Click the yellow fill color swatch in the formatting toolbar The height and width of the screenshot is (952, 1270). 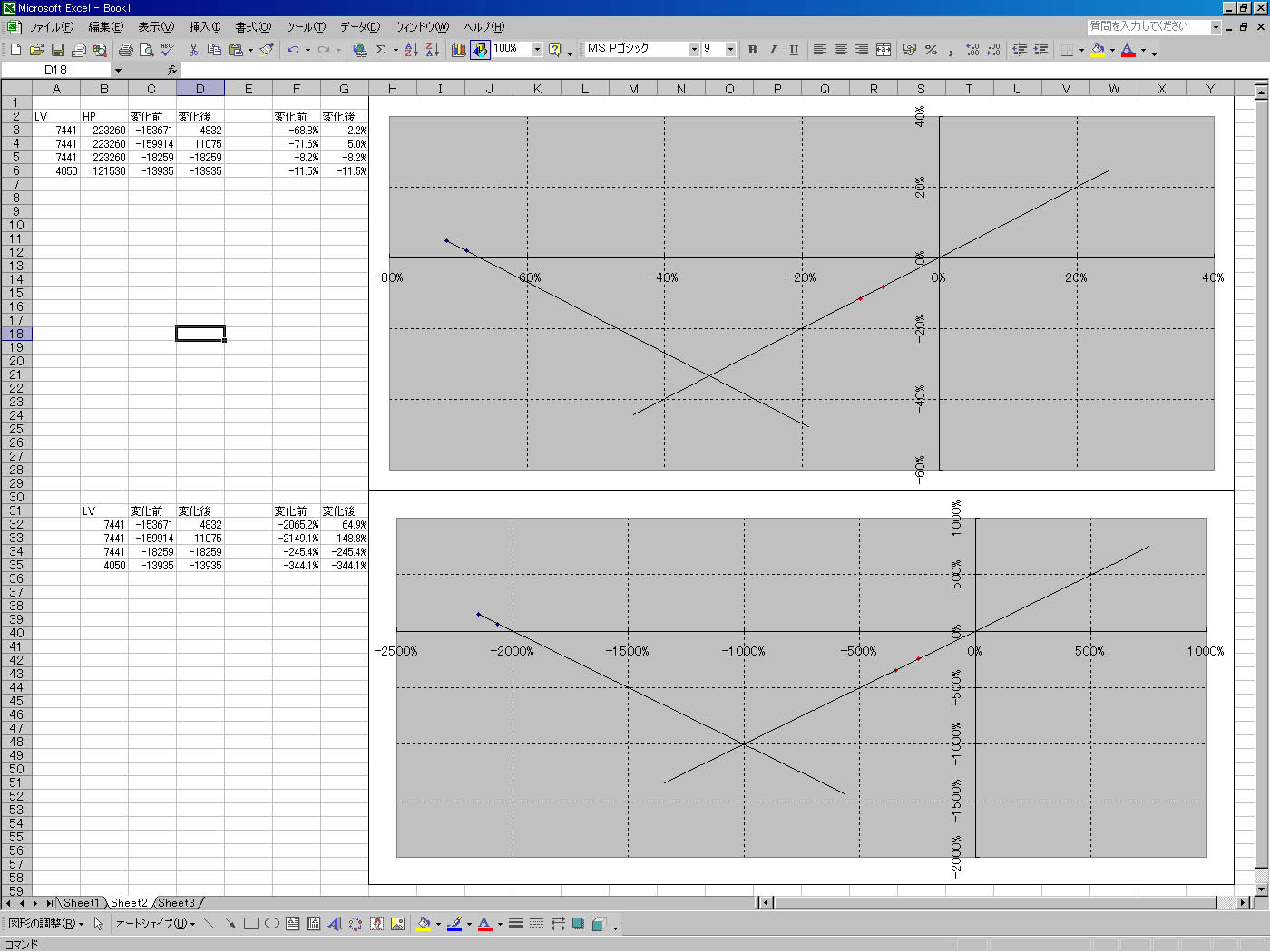tap(1098, 50)
